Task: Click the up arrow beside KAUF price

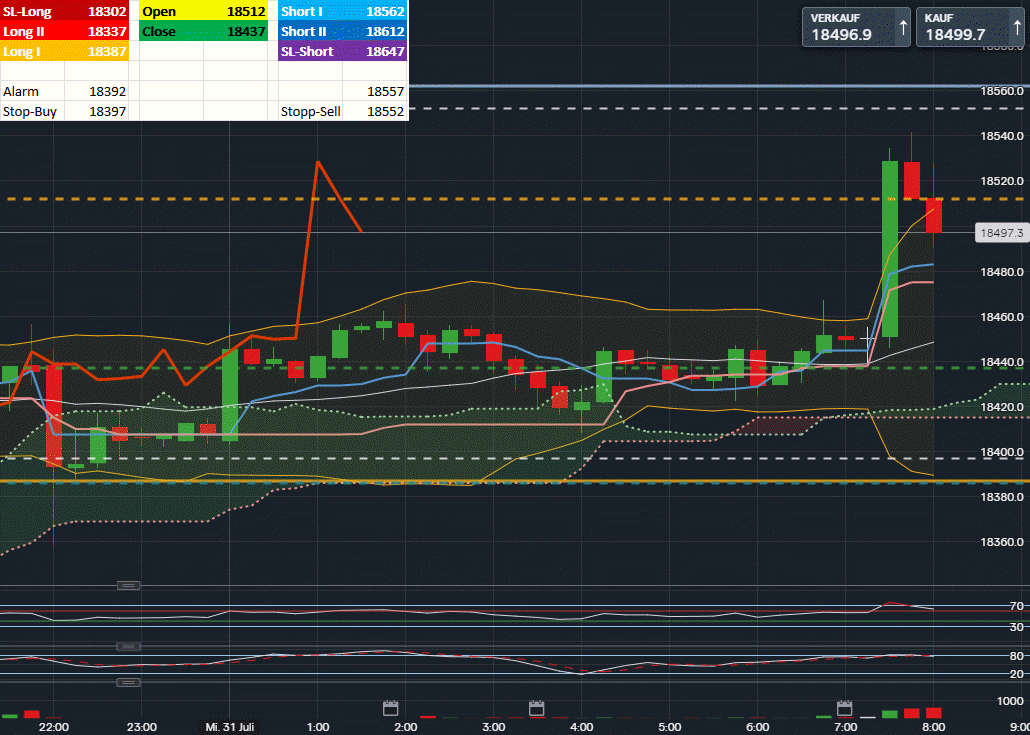Action: pyautogui.click(x=1015, y=28)
